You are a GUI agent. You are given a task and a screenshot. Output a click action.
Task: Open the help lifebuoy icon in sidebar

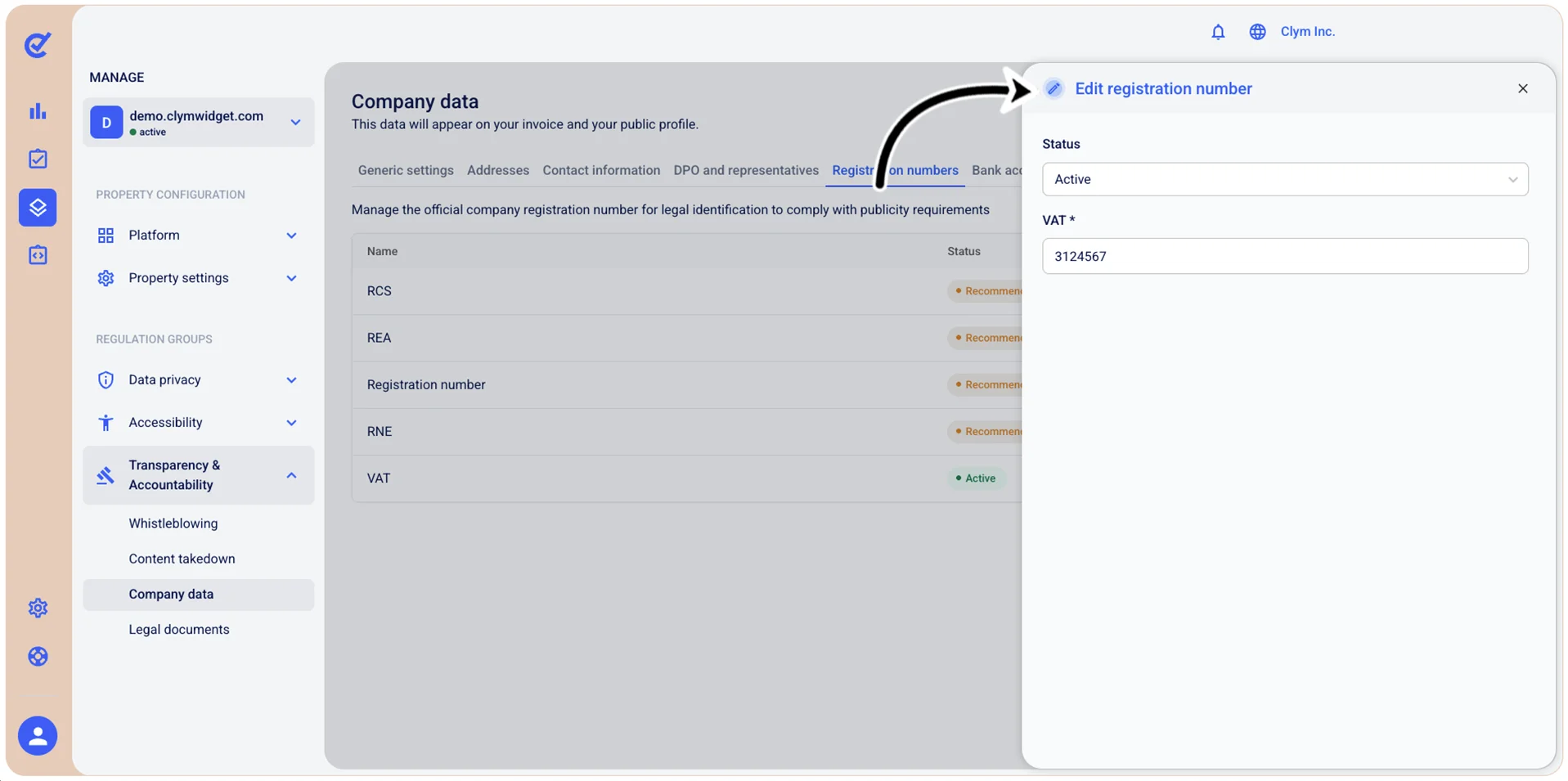38,657
